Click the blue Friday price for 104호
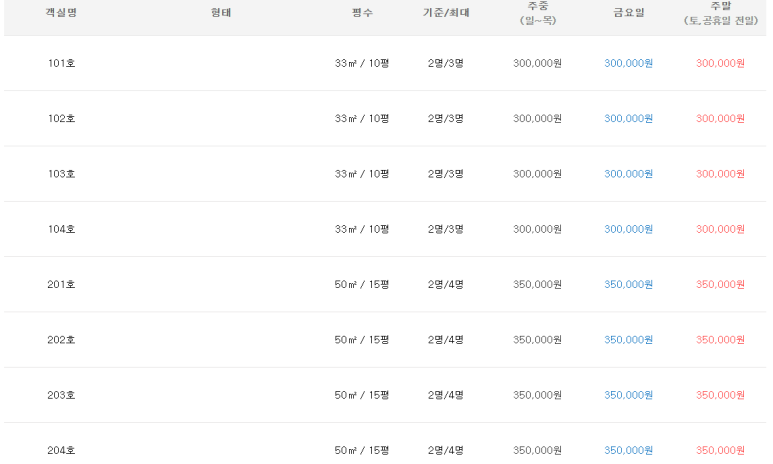Viewport: 773px width, 464px height. tap(629, 229)
